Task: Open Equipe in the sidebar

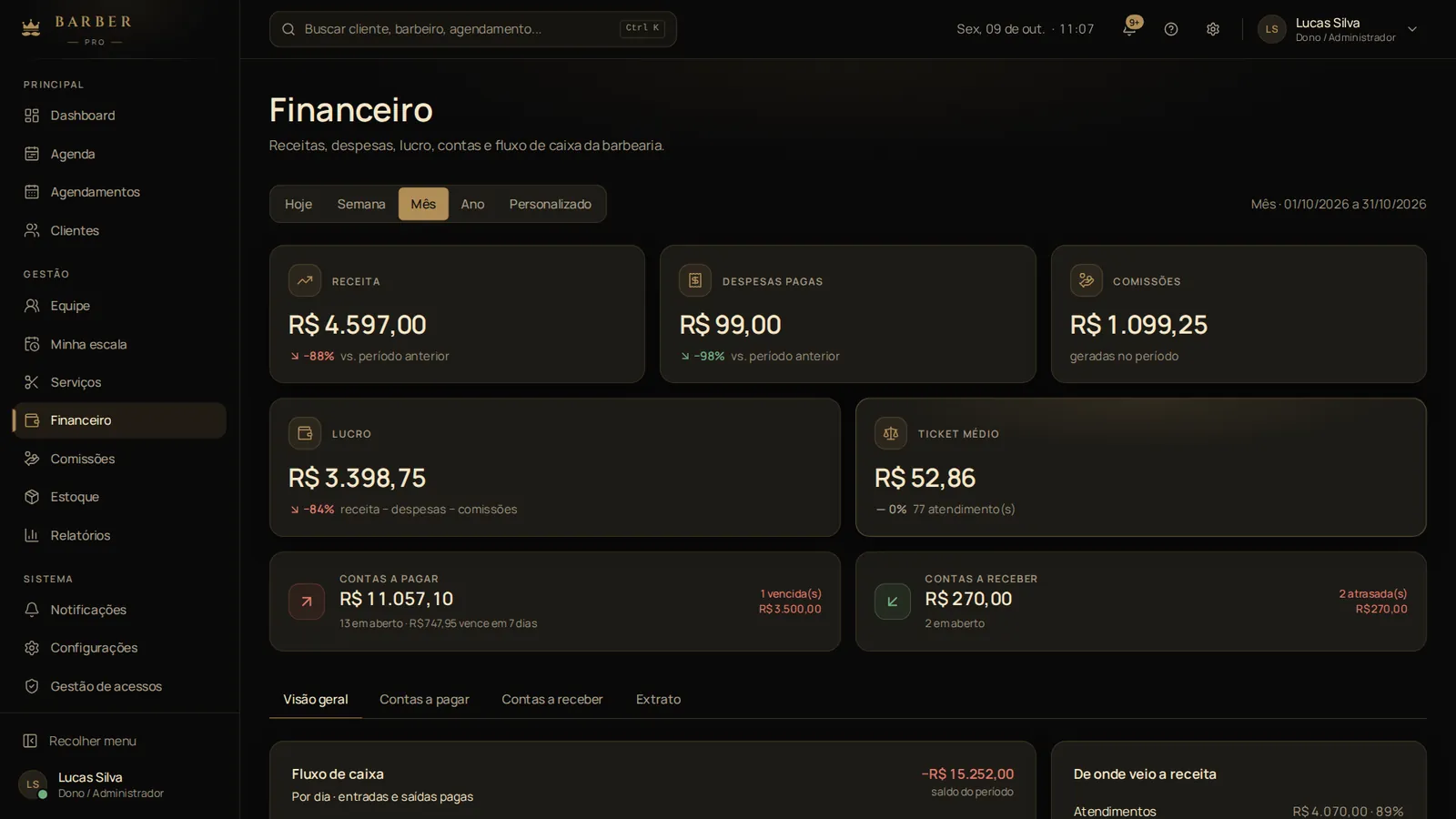Action: tap(119, 306)
